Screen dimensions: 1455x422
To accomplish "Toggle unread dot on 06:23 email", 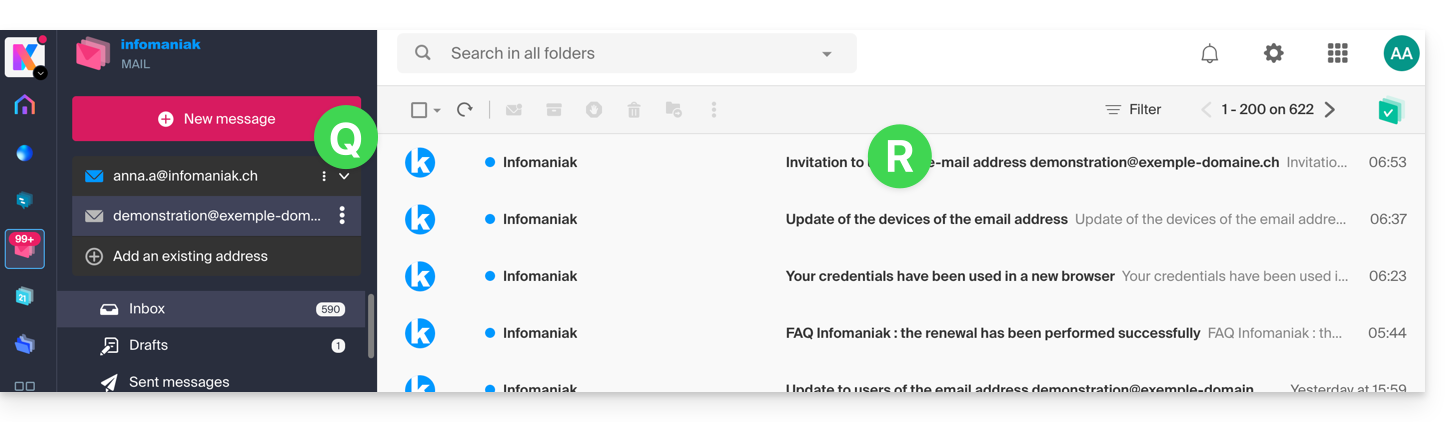I will tap(490, 276).
